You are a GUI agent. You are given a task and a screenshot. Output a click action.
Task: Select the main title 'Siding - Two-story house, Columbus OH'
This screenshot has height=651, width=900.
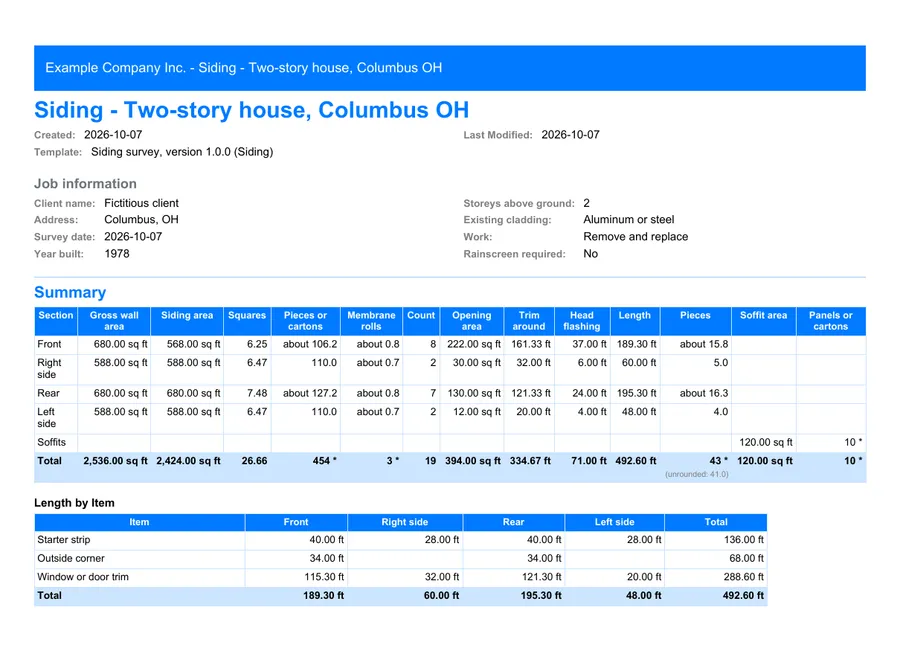pos(251,110)
